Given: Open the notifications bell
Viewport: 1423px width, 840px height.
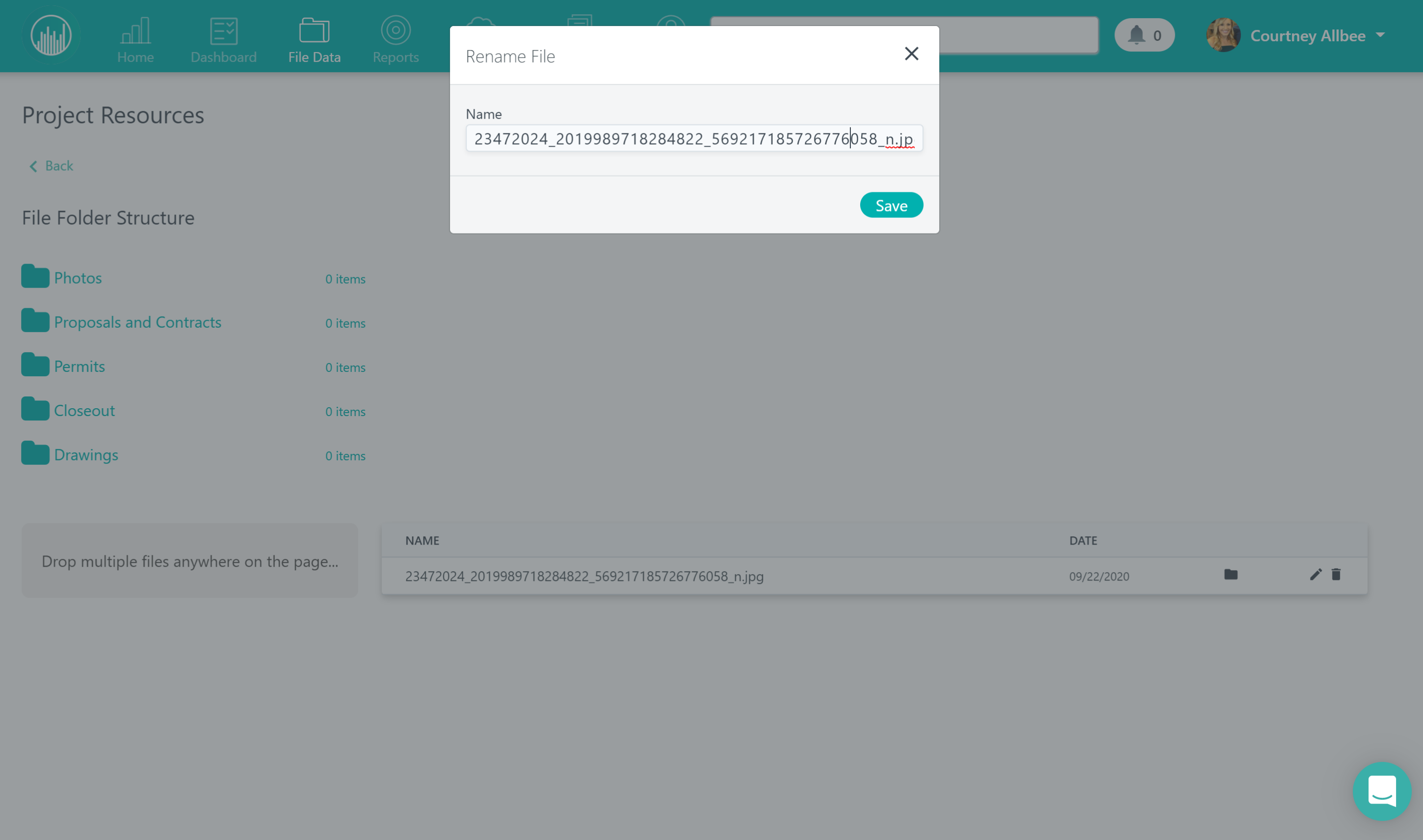Looking at the screenshot, I should [1144, 35].
